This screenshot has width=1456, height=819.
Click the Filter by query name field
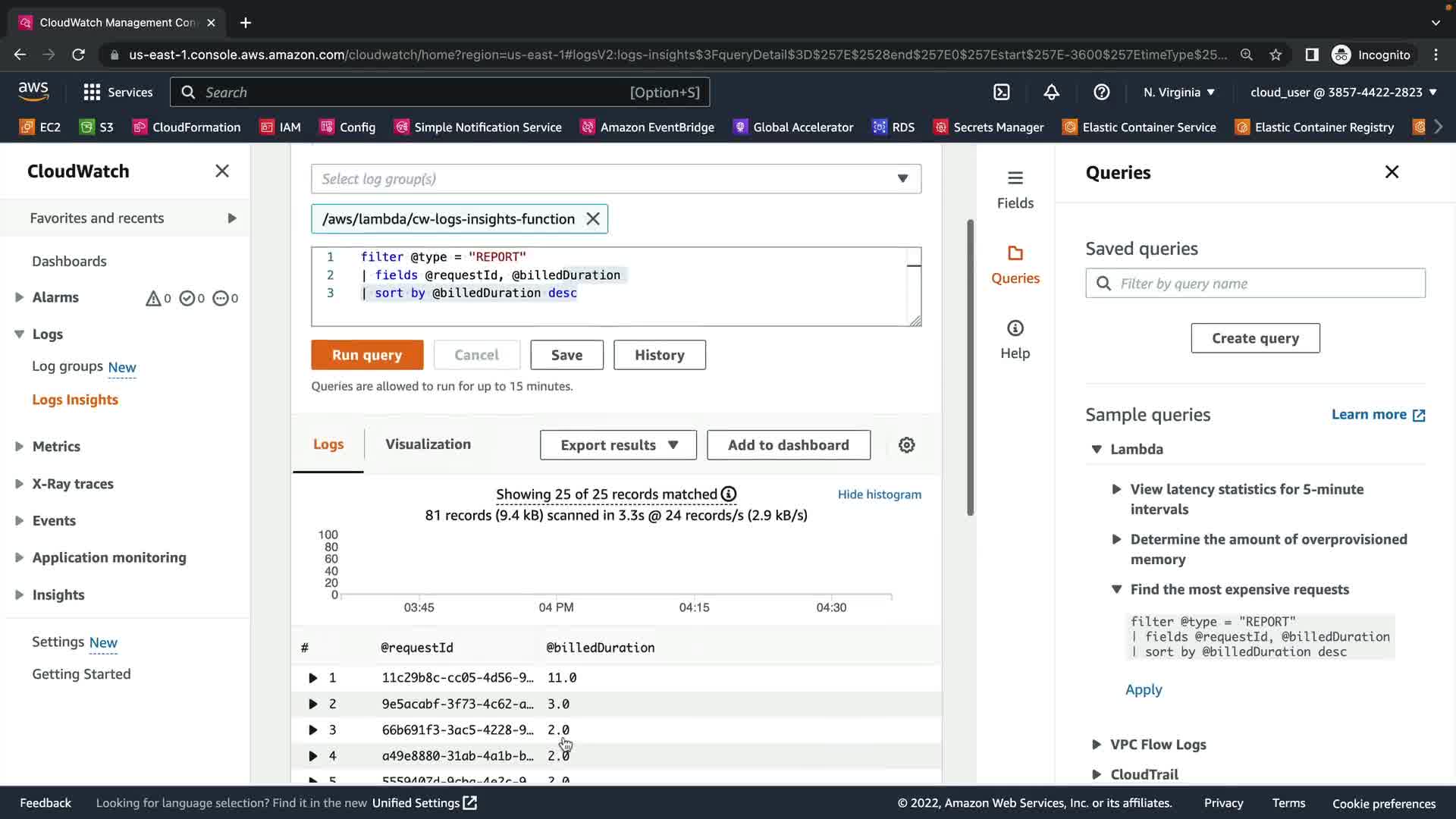(1266, 284)
